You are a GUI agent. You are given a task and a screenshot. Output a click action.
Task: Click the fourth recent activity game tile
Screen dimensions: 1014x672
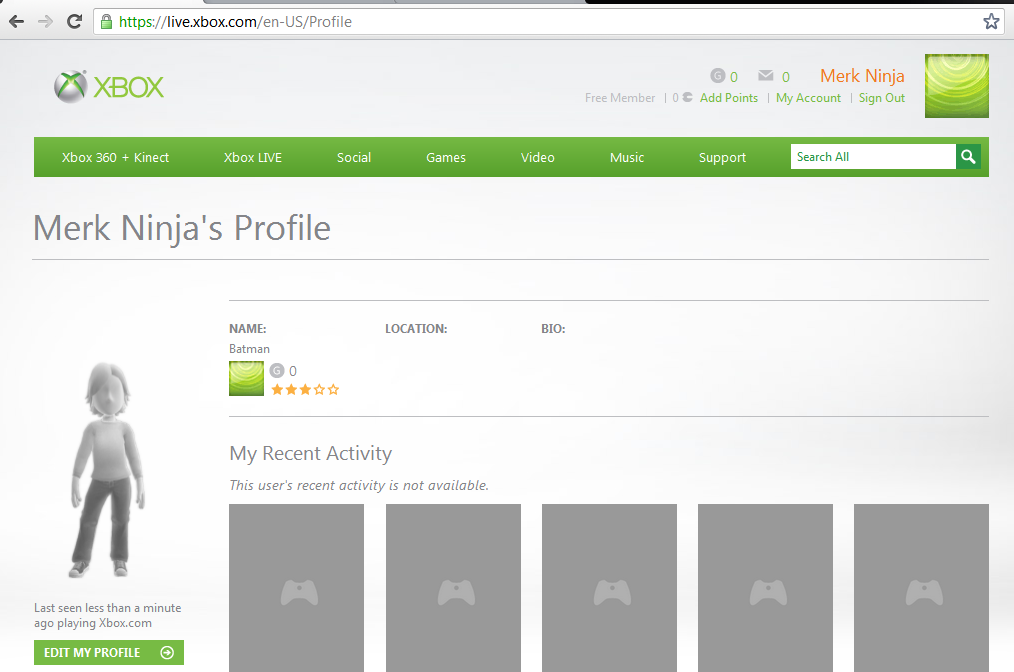(765, 588)
